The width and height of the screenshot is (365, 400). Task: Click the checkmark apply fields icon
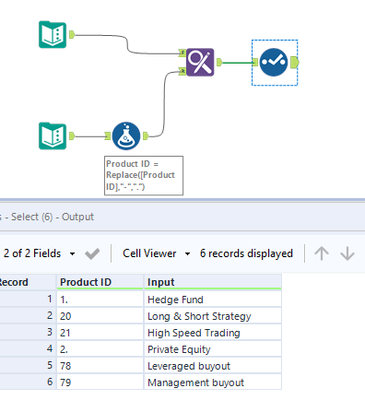[x=92, y=254]
